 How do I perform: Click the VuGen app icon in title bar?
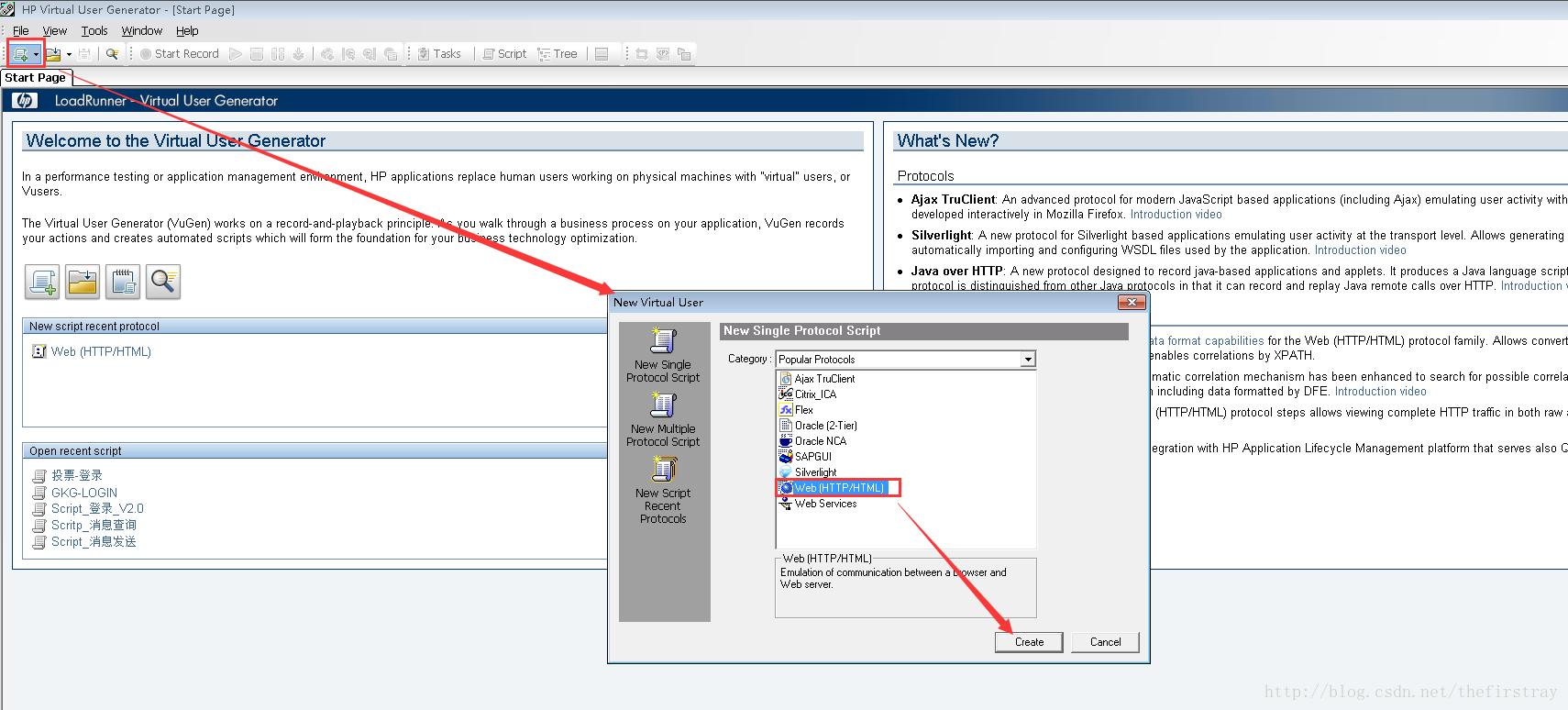(x=8, y=9)
